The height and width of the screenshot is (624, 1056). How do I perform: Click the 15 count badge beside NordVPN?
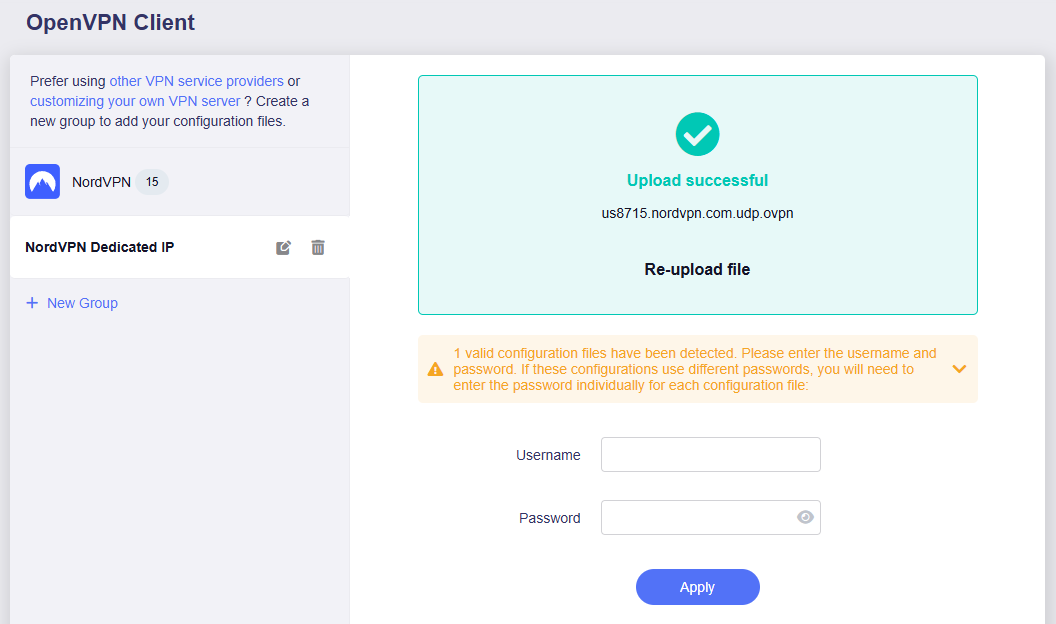152,182
